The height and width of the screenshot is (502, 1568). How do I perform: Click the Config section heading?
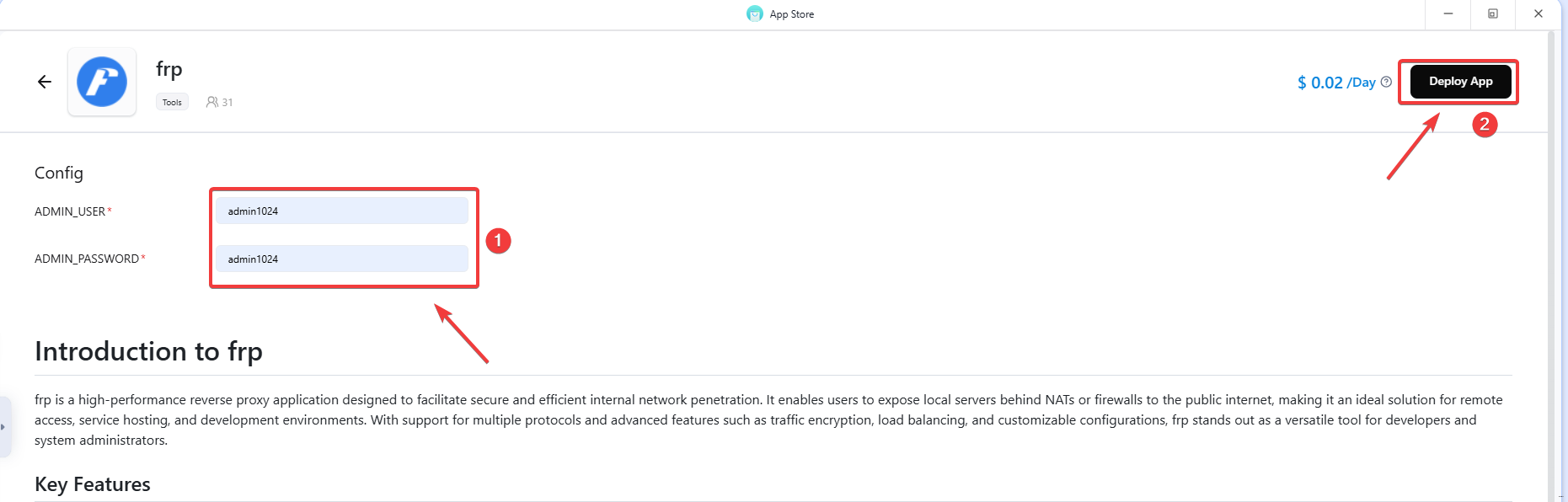click(59, 173)
